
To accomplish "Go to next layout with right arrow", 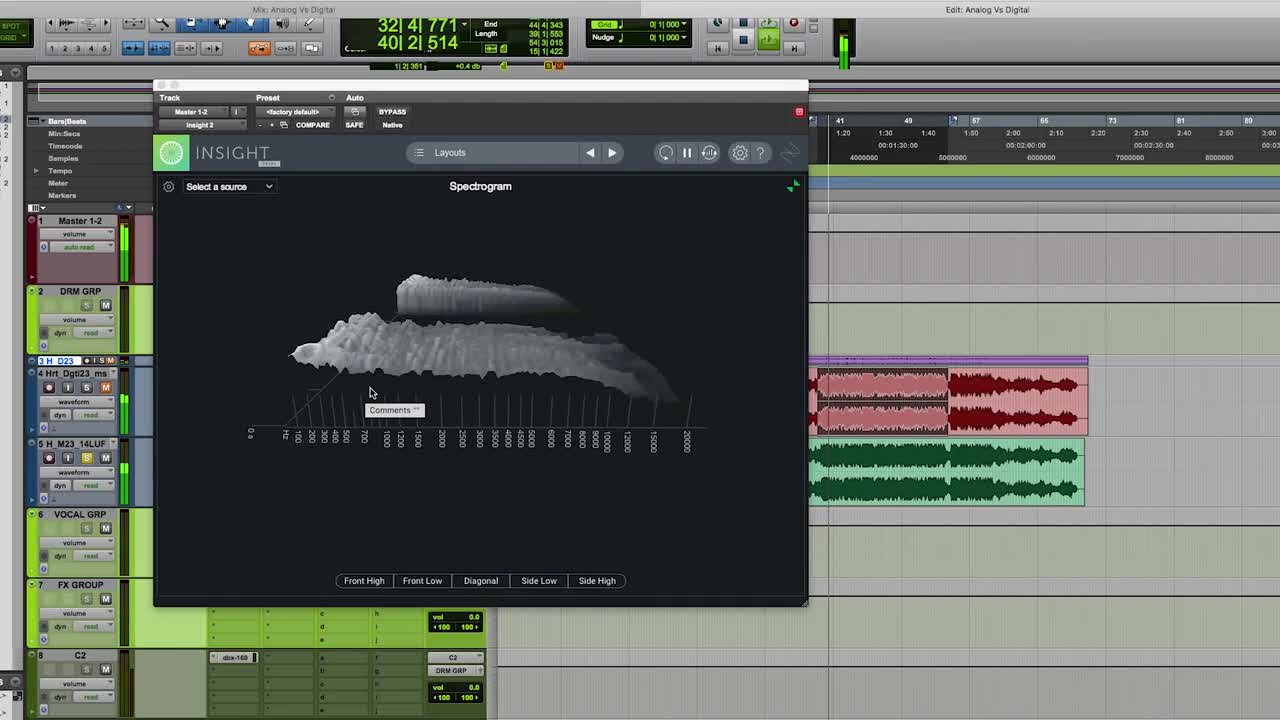I will click(x=612, y=153).
